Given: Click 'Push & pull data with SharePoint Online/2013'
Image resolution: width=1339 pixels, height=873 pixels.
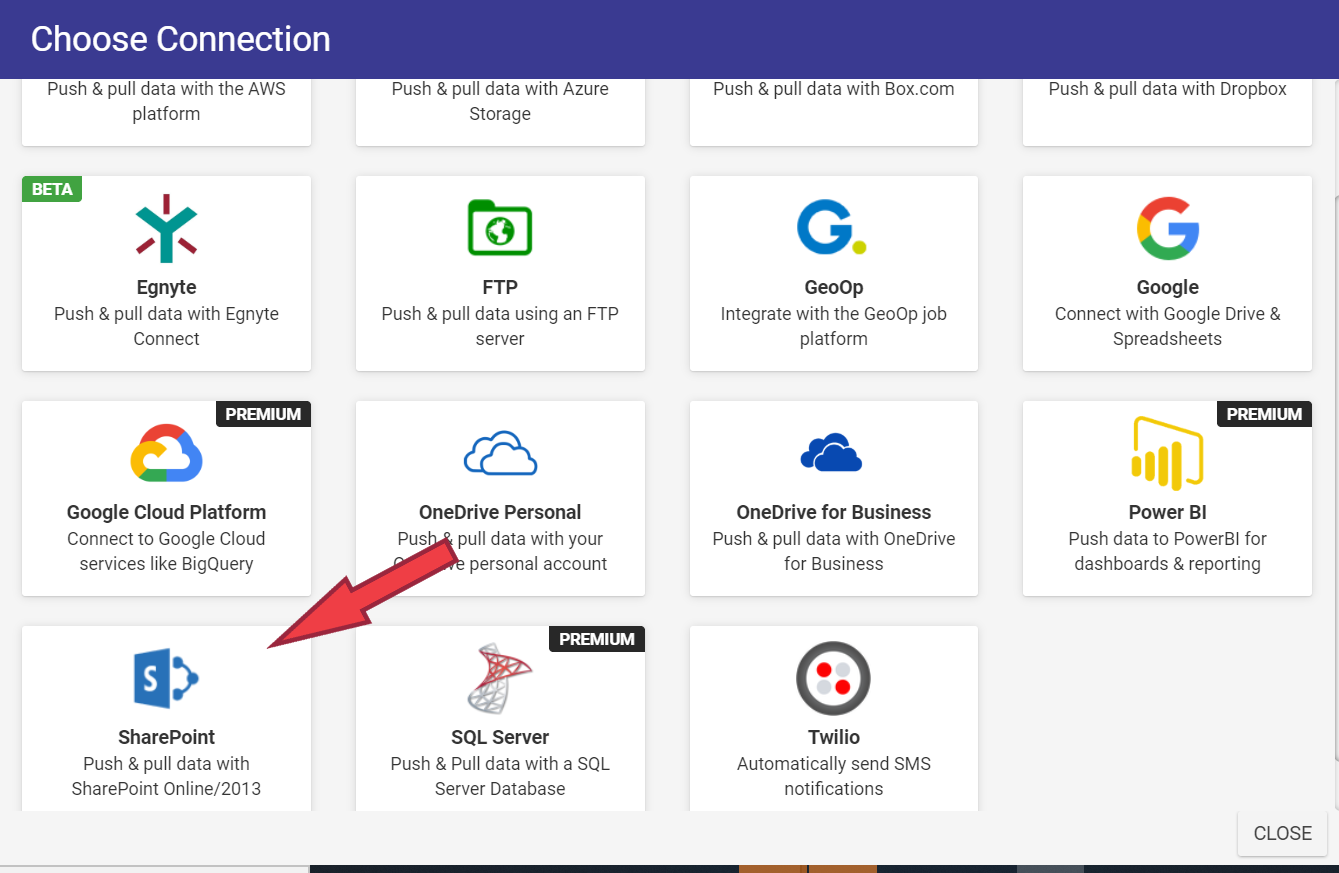Looking at the screenshot, I should click(166, 776).
